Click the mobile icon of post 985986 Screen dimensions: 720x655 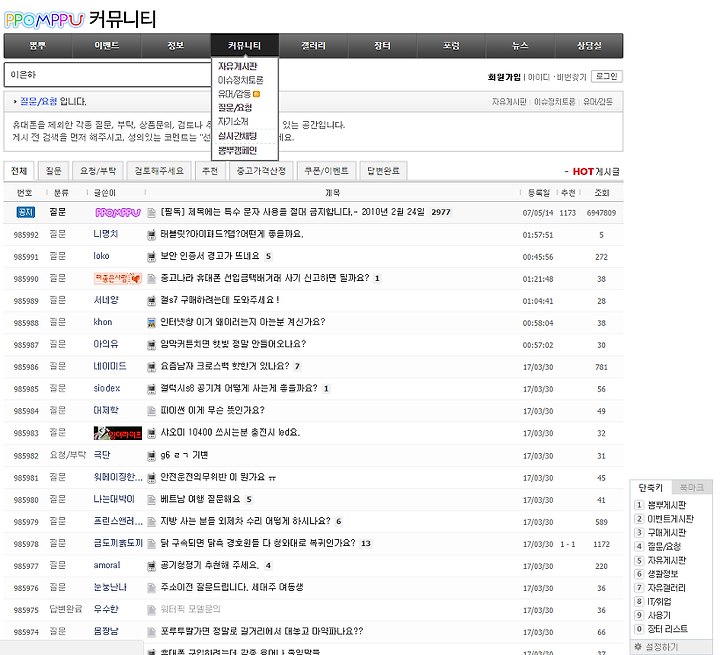coord(151,367)
